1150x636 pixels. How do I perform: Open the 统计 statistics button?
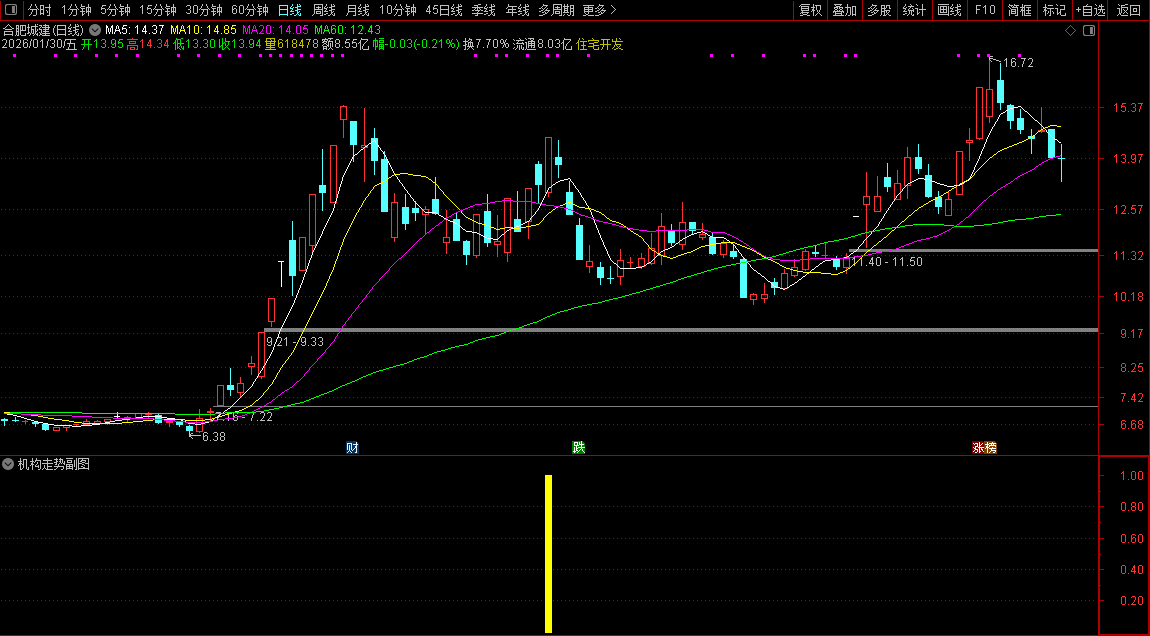click(914, 10)
